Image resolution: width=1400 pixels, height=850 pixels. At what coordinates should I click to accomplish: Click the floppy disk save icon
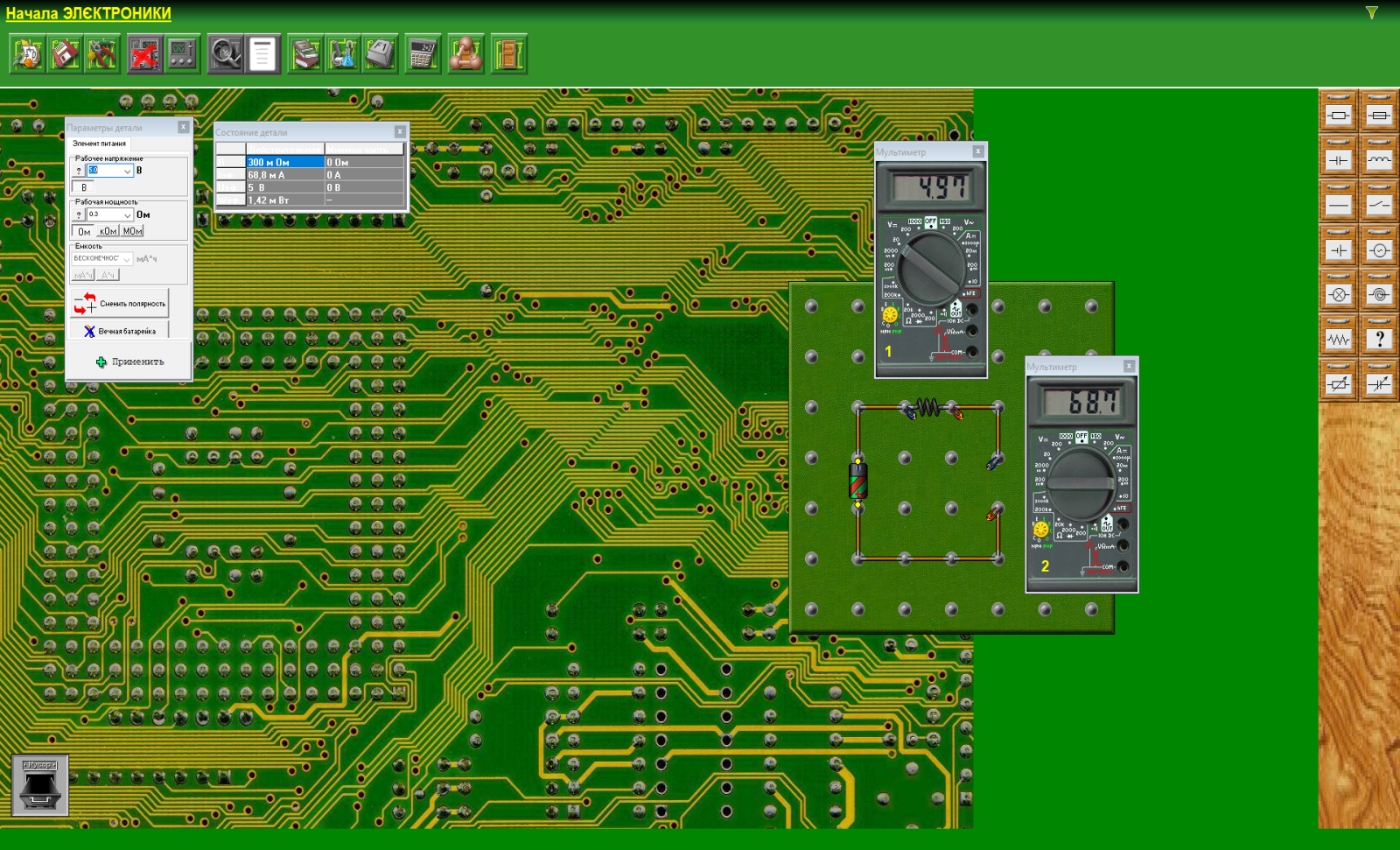pyautogui.click(x=65, y=54)
